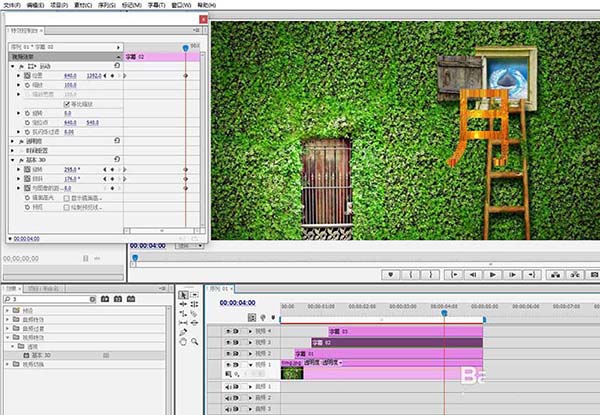This screenshot has height=415, width=600.
Task: Toggle the Position stopwatch animation
Action: pos(27,76)
